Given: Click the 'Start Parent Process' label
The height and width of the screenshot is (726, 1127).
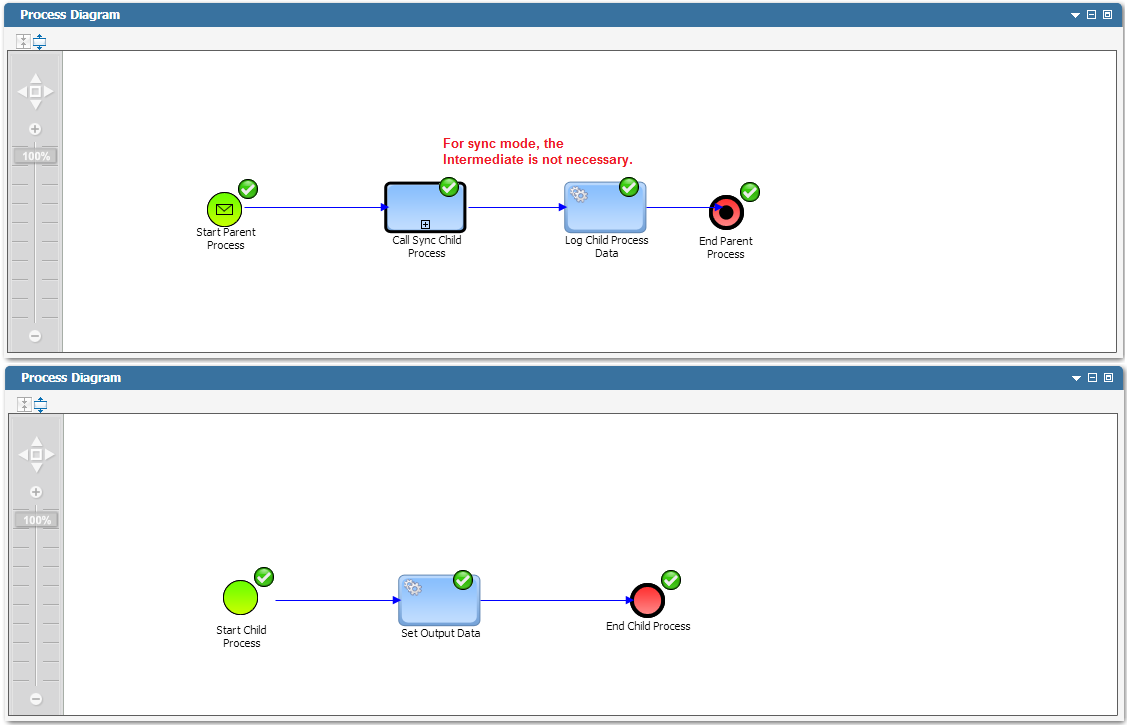Looking at the screenshot, I should coord(226,239).
